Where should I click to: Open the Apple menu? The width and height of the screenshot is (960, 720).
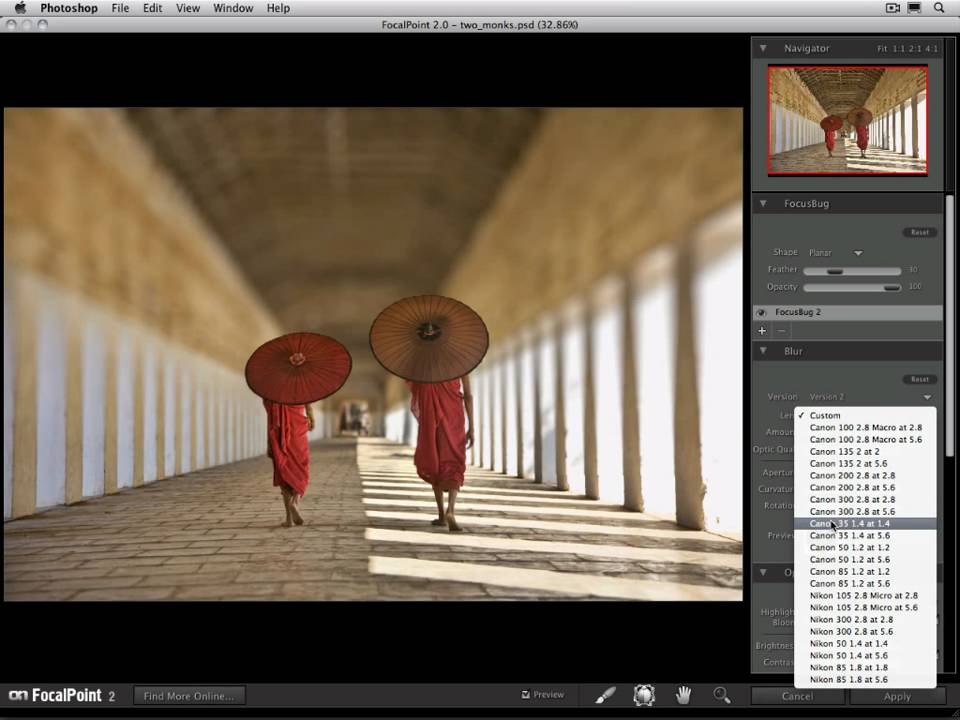pos(20,8)
